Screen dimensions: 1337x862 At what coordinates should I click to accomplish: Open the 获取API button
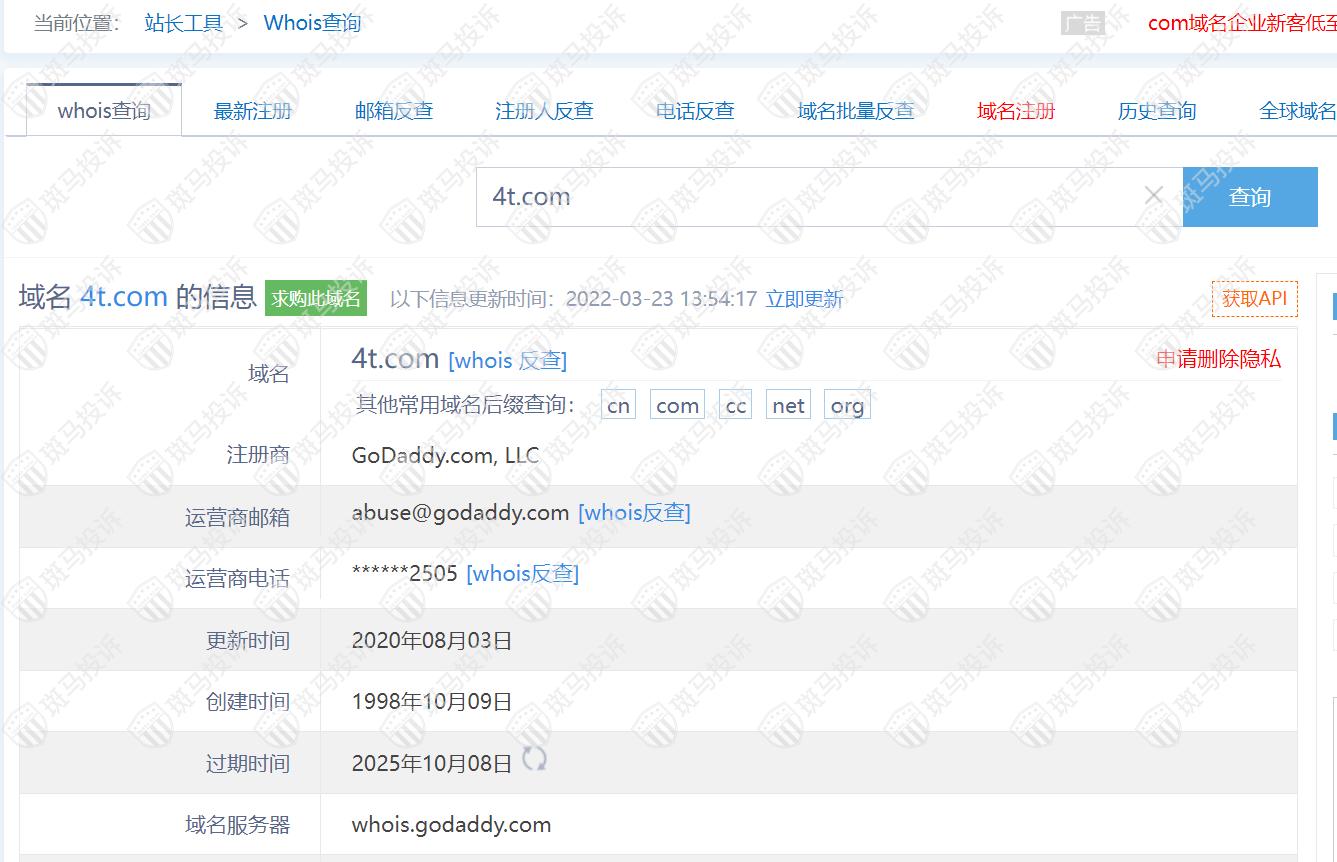pyautogui.click(x=1254, y=299)
